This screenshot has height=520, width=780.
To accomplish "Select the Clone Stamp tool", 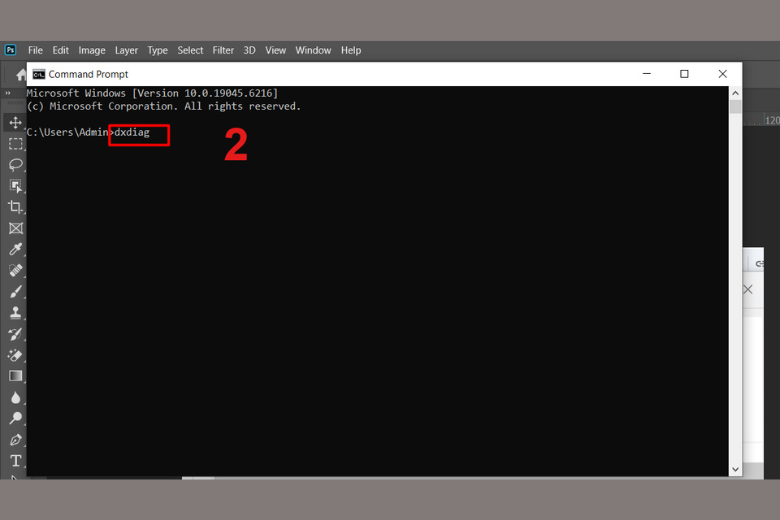I will 15,312.
